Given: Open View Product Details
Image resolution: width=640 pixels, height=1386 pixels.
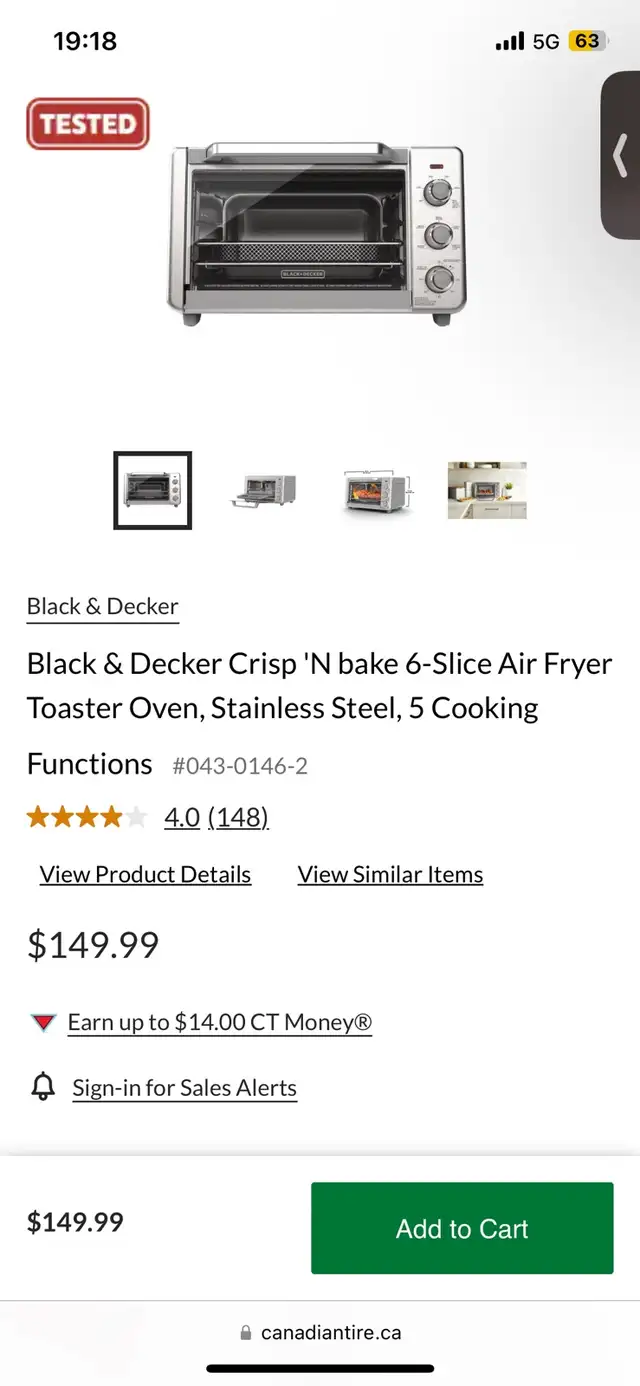Looking at the screenshot, I should [144, 874].
